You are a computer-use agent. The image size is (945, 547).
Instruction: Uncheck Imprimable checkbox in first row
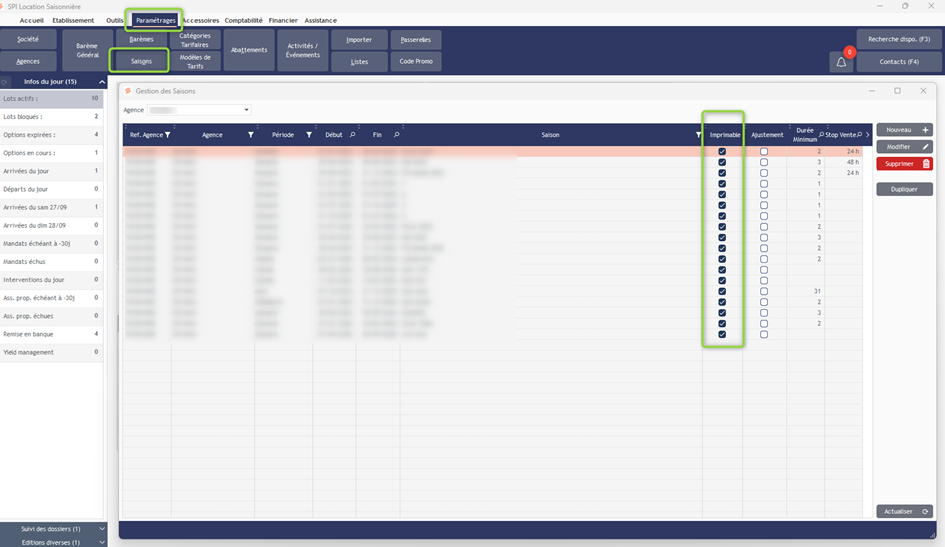(x=722, y=152)
